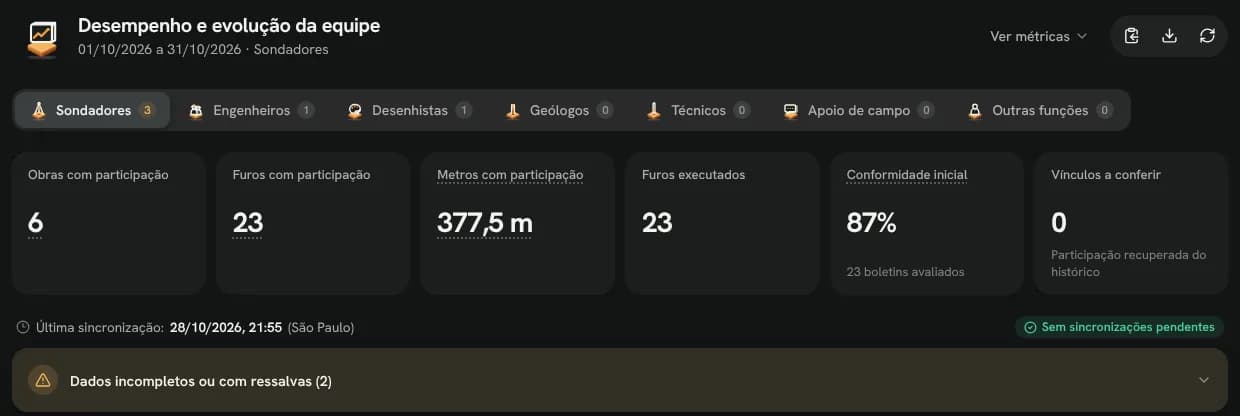Click the 377,5 m value

tap(485, 223)
